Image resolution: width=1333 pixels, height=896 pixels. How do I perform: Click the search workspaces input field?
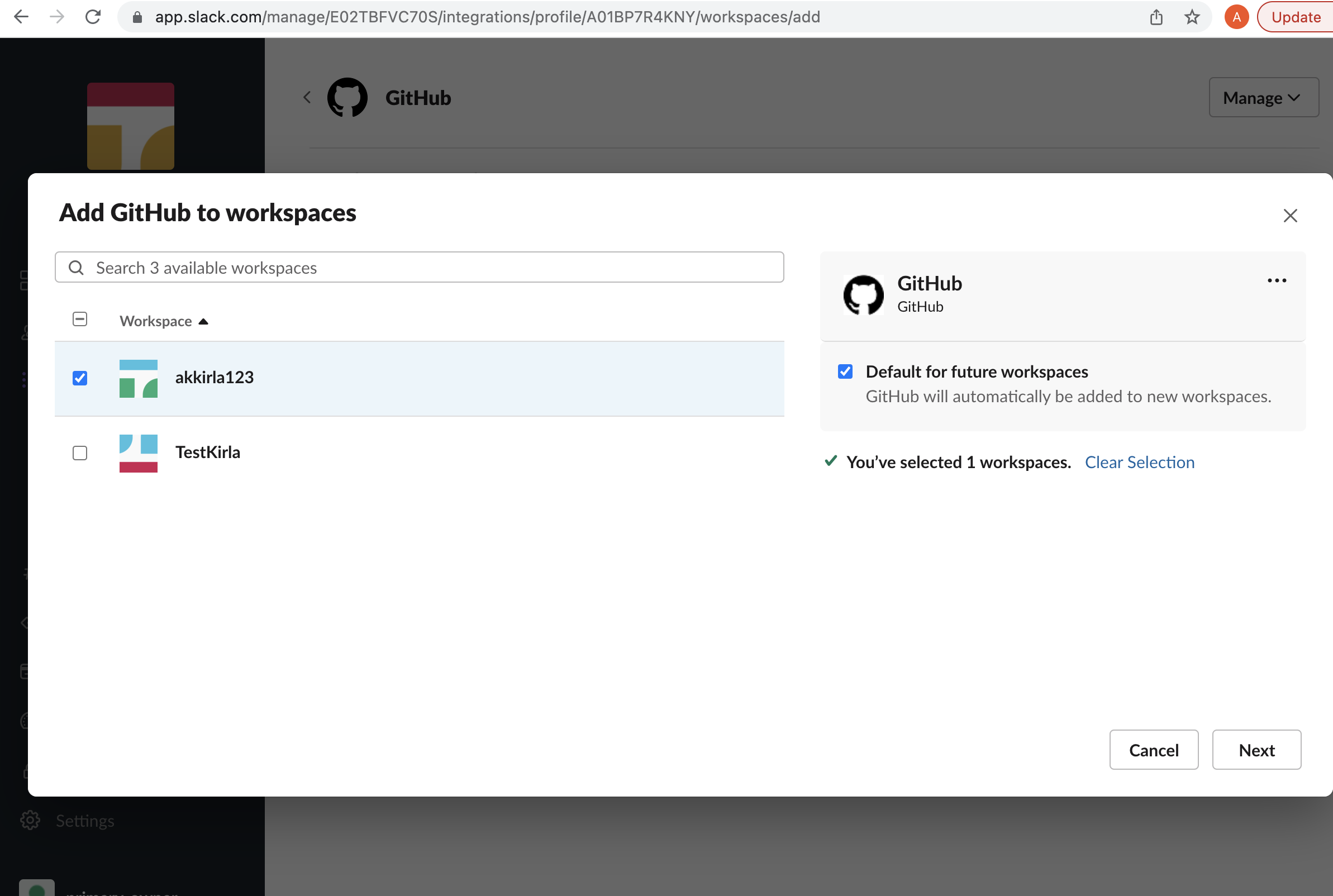click(x=419, y=267)
